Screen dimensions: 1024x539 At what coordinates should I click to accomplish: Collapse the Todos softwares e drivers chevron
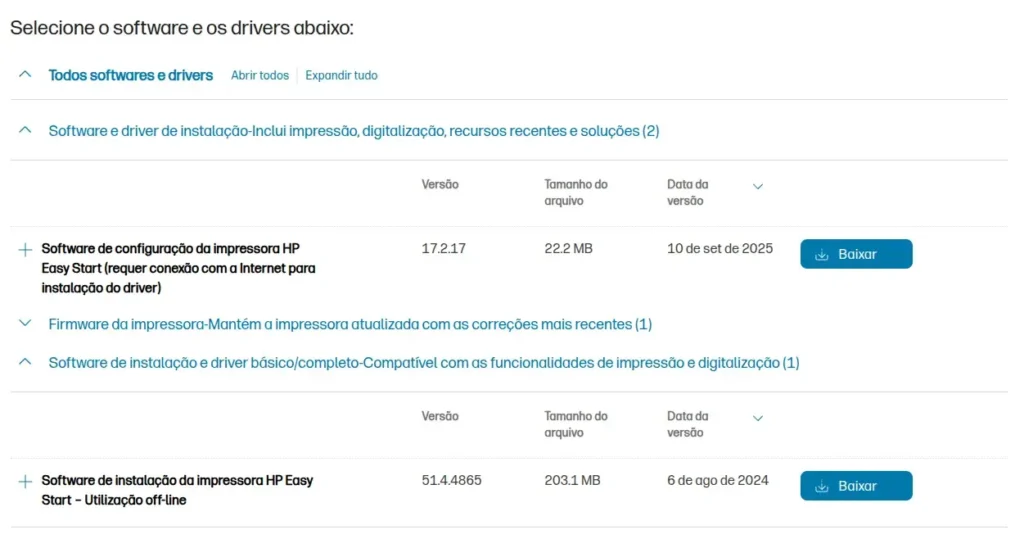click(26, 75)
